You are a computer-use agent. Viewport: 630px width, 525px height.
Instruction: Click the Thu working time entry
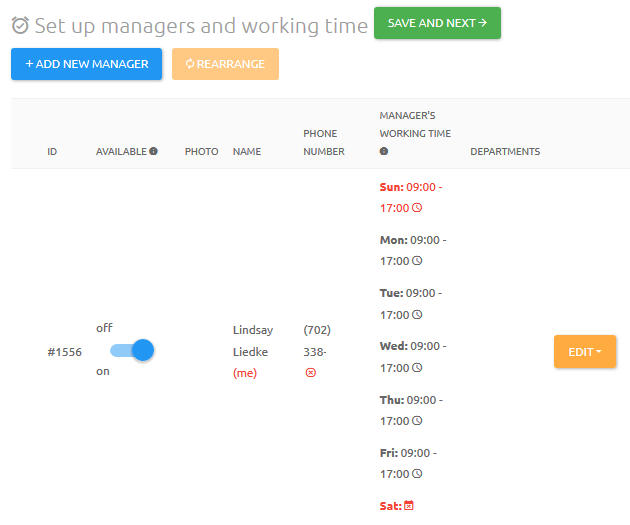(x=411, y=410)
